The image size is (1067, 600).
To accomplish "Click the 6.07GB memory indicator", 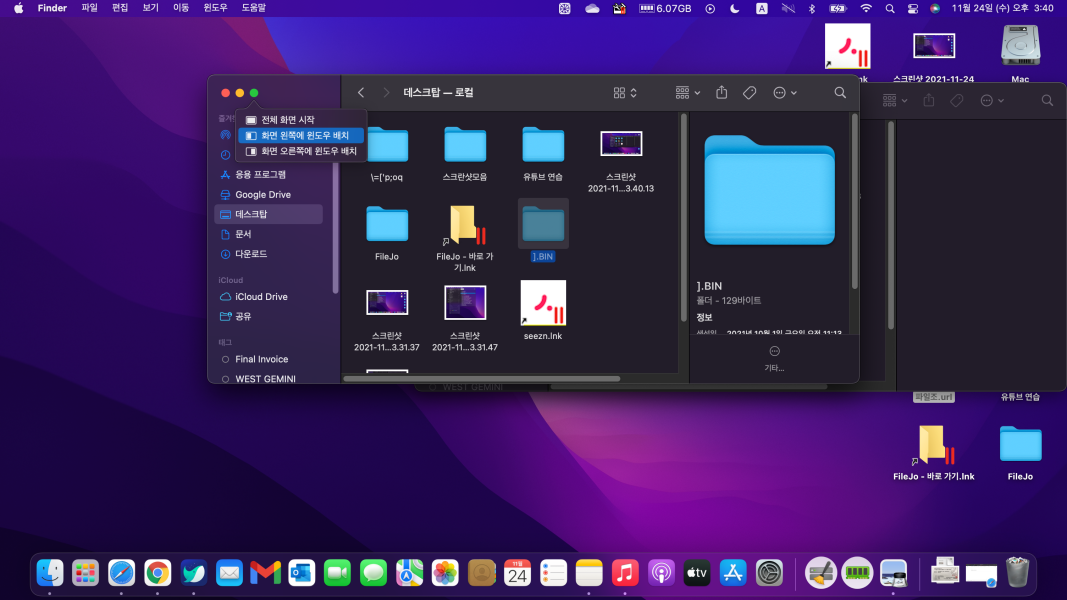I will [x=665, y=8].
